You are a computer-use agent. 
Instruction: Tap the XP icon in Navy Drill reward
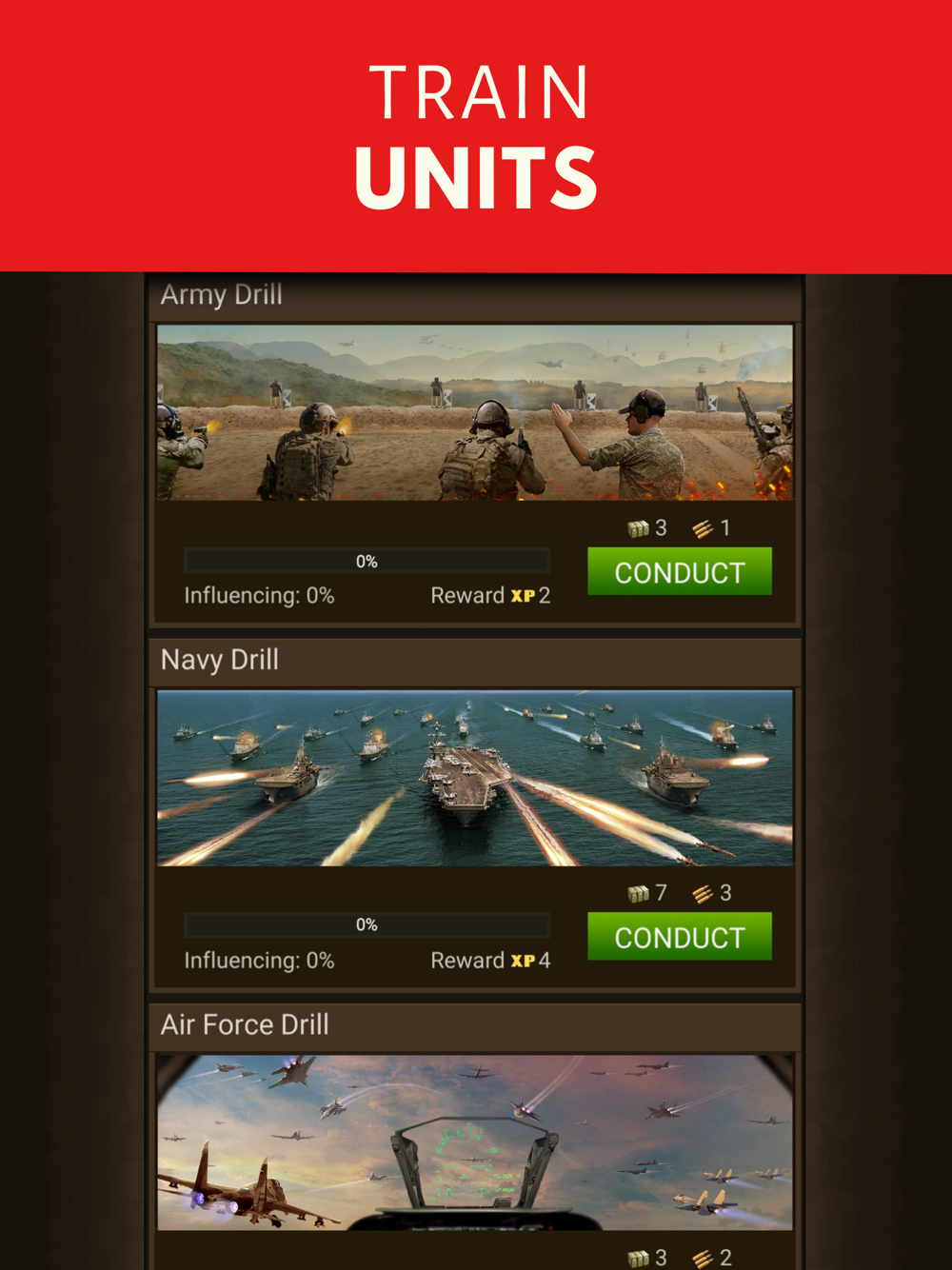tap(523, 961)
